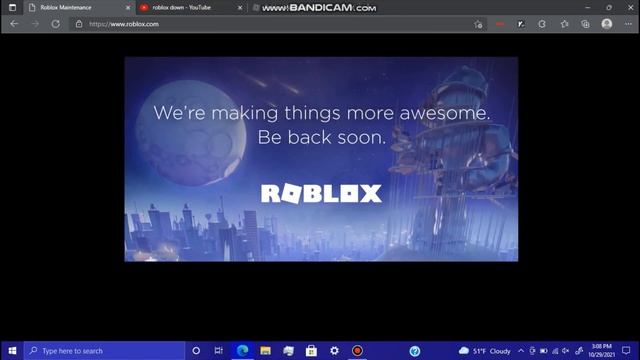Switch to the roblox down - YouTube tab
The image size is (640, 360).
tap(190, 7)
